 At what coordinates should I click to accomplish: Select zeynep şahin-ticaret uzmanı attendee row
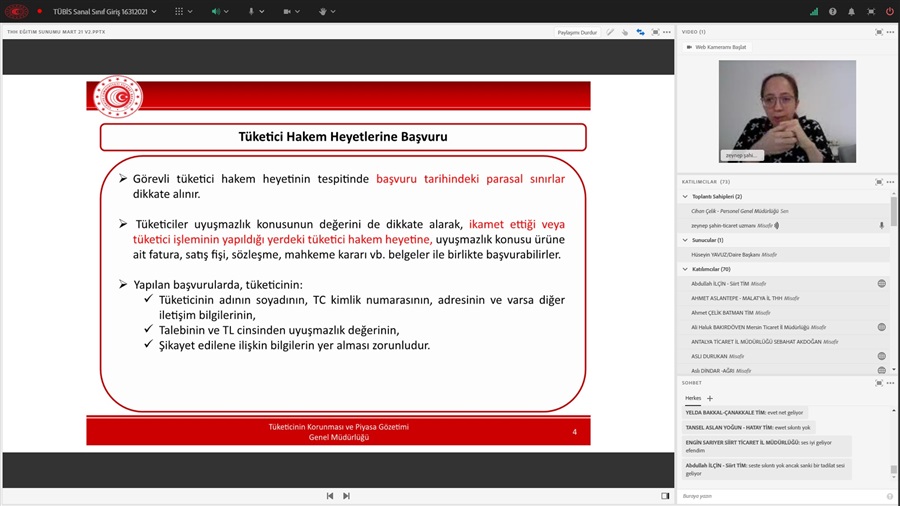coord(784,225)
